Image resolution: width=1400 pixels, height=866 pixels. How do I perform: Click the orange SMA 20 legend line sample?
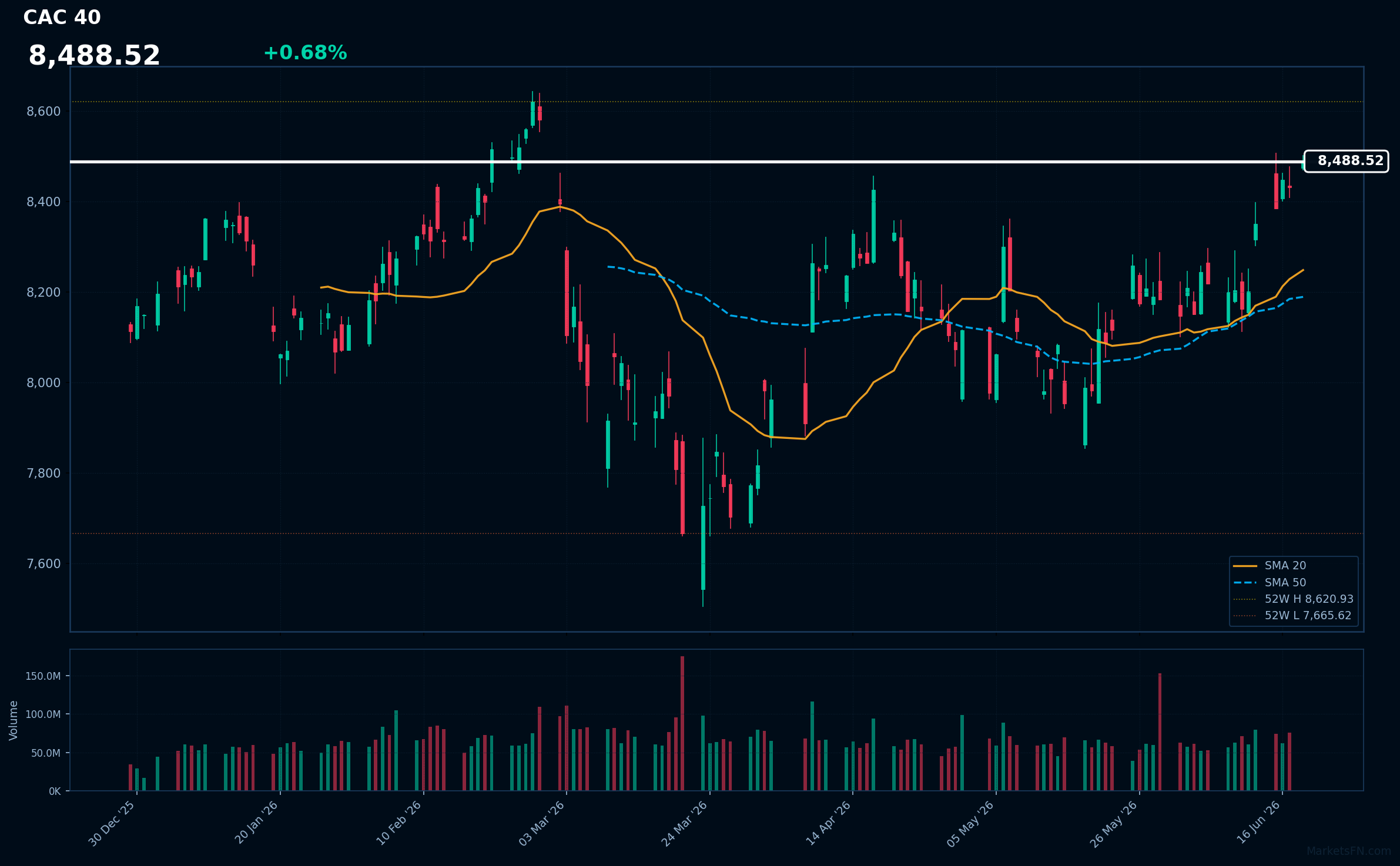(1245, 566)
